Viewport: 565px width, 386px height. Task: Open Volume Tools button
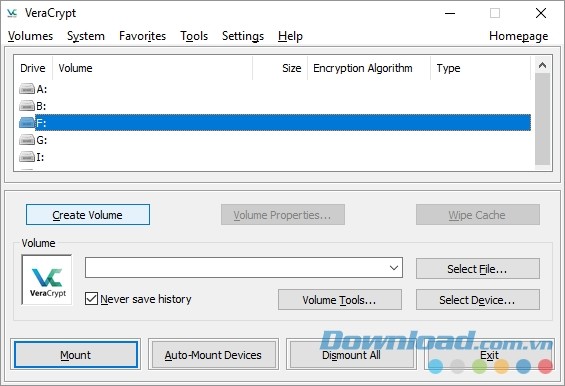point(339,300)
